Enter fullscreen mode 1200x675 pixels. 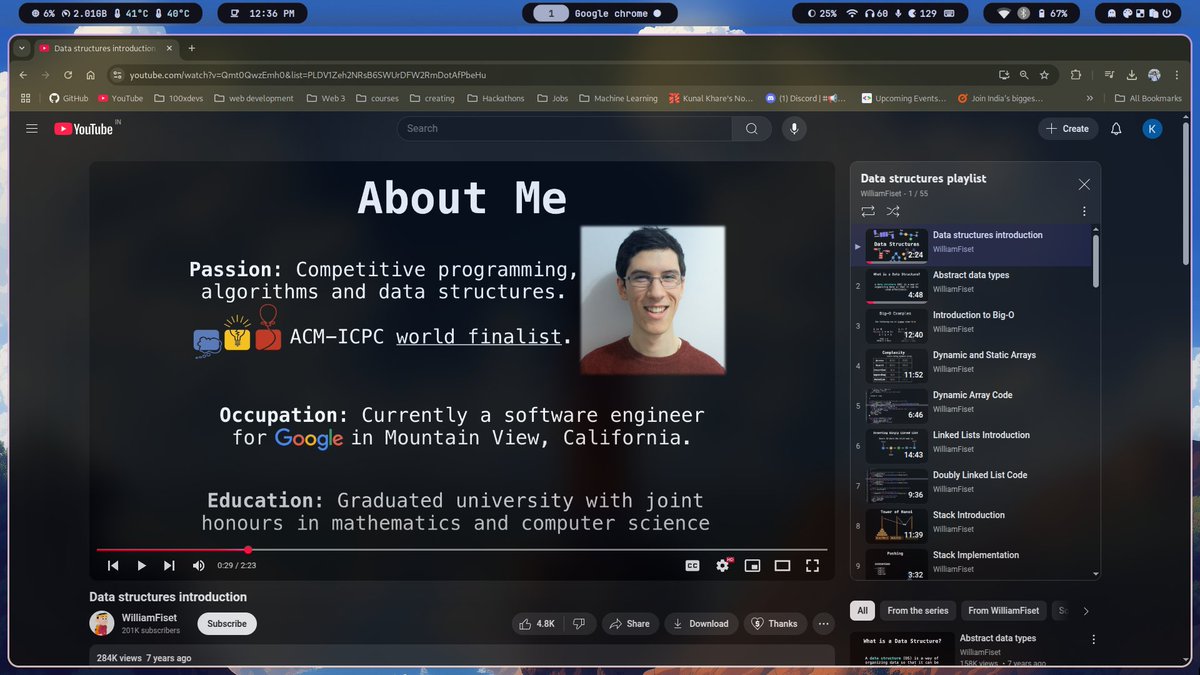[x=812, y=565]
